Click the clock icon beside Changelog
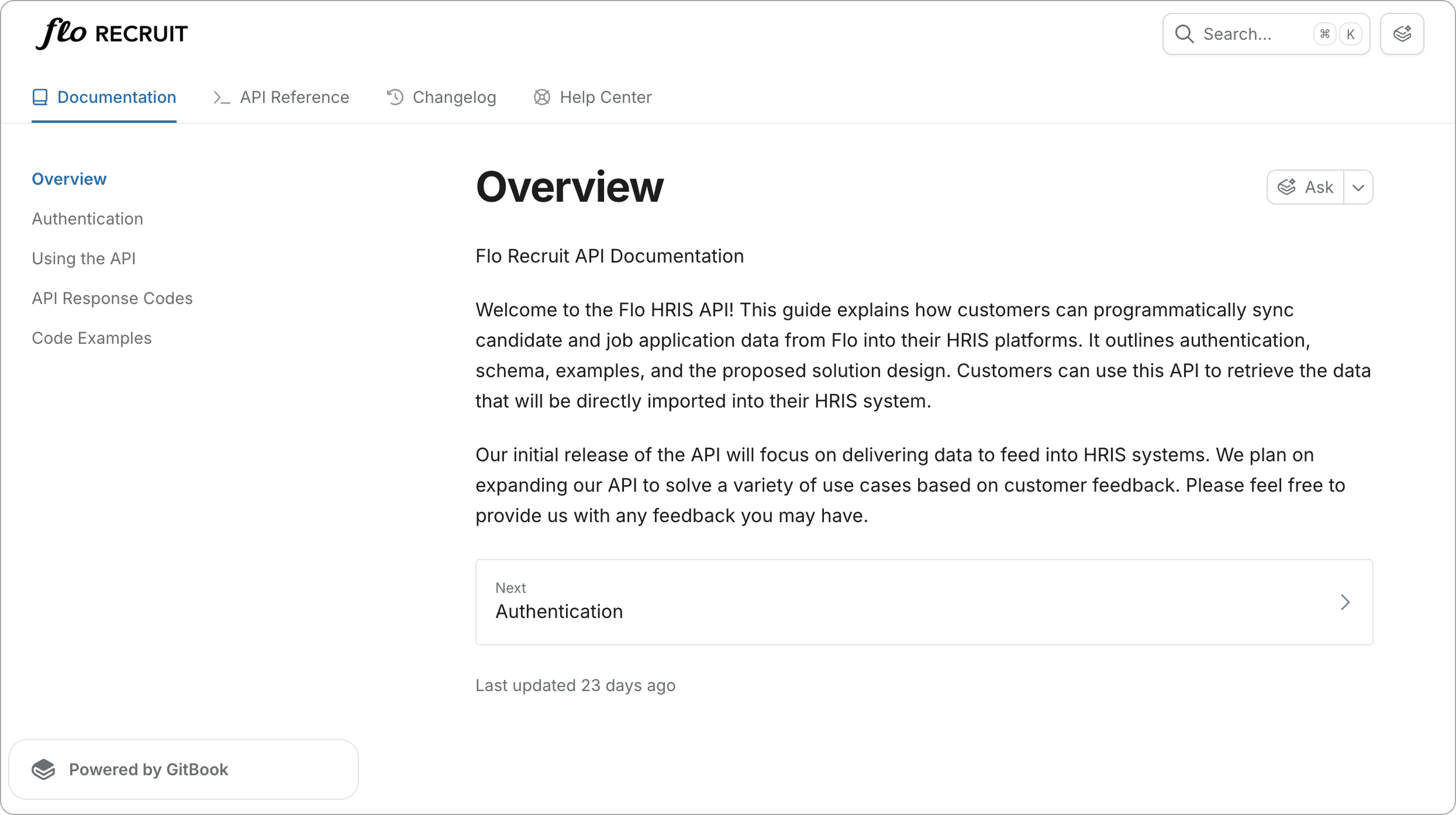Viewport: 1456px width, 815px height. coord(395,97)
